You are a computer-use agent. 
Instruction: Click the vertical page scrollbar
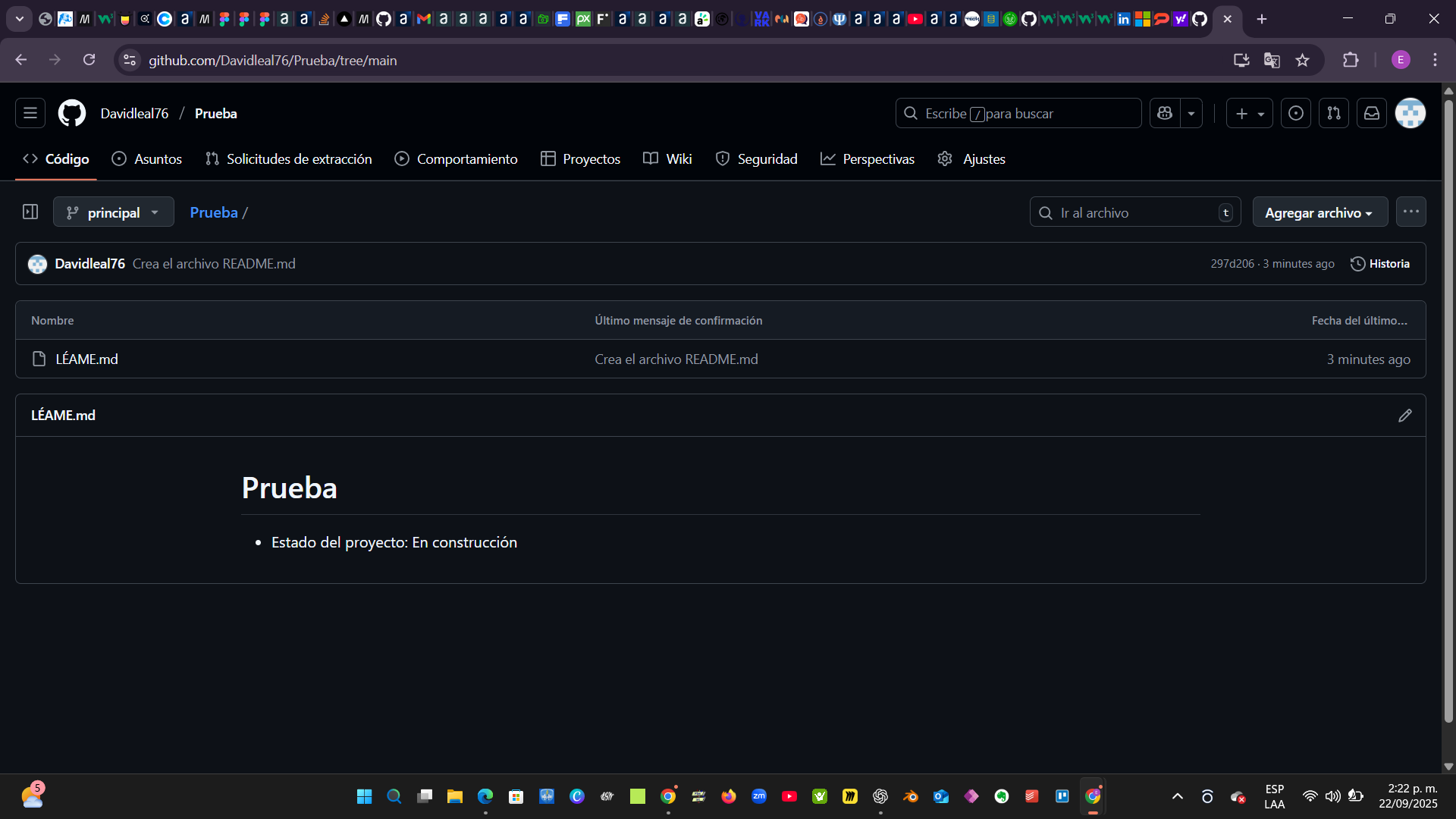pos(1448,409)
